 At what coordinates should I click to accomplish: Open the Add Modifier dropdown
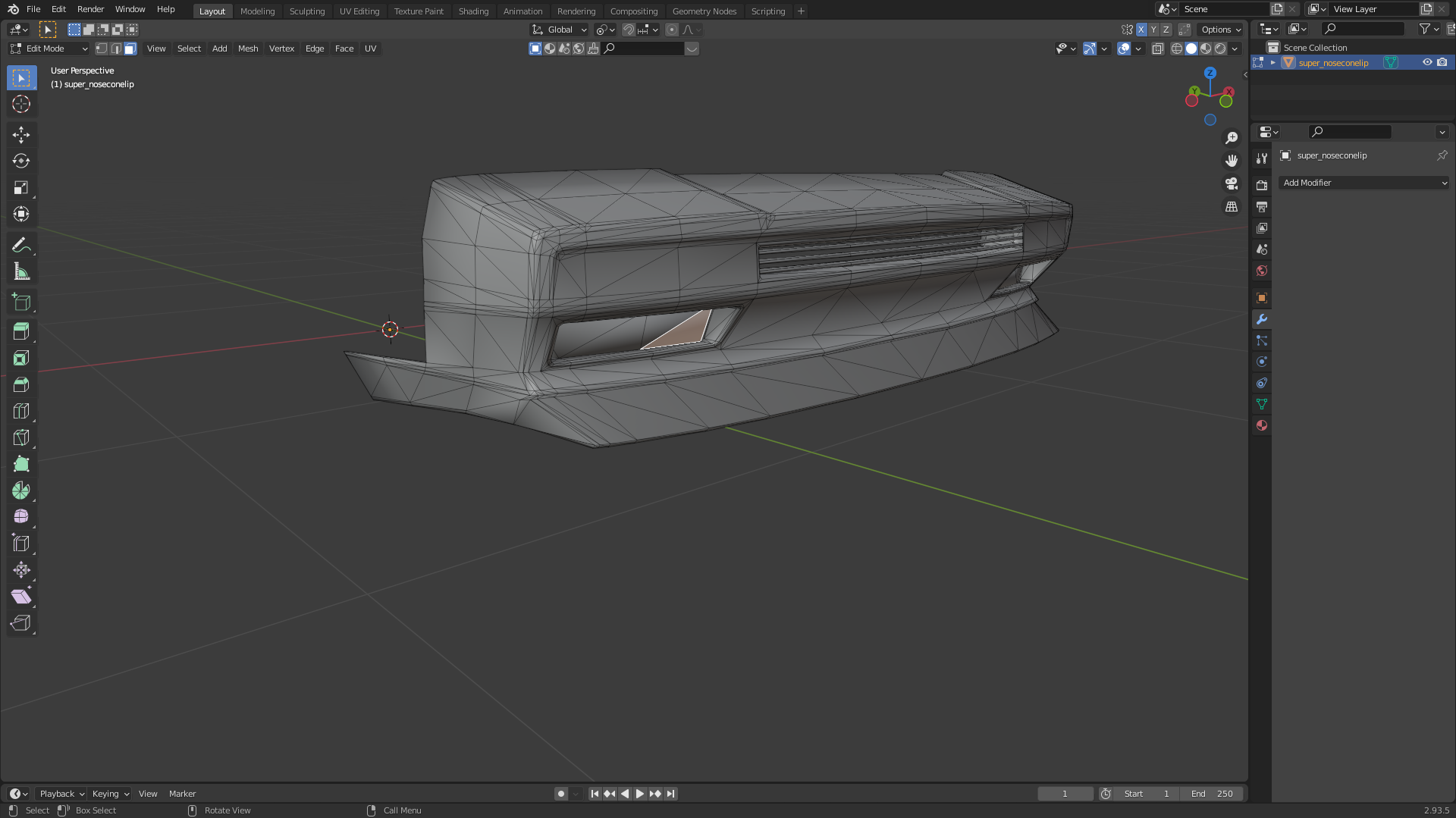1364,183
